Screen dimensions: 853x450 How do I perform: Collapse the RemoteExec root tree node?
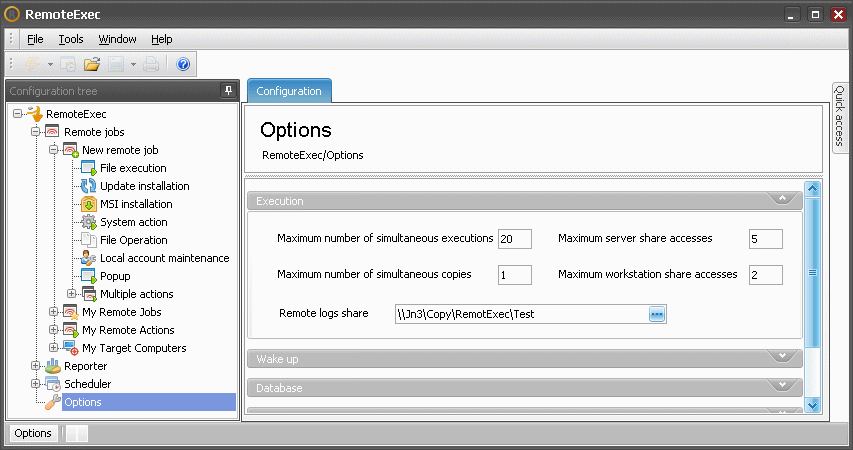(x=17, y=114)
